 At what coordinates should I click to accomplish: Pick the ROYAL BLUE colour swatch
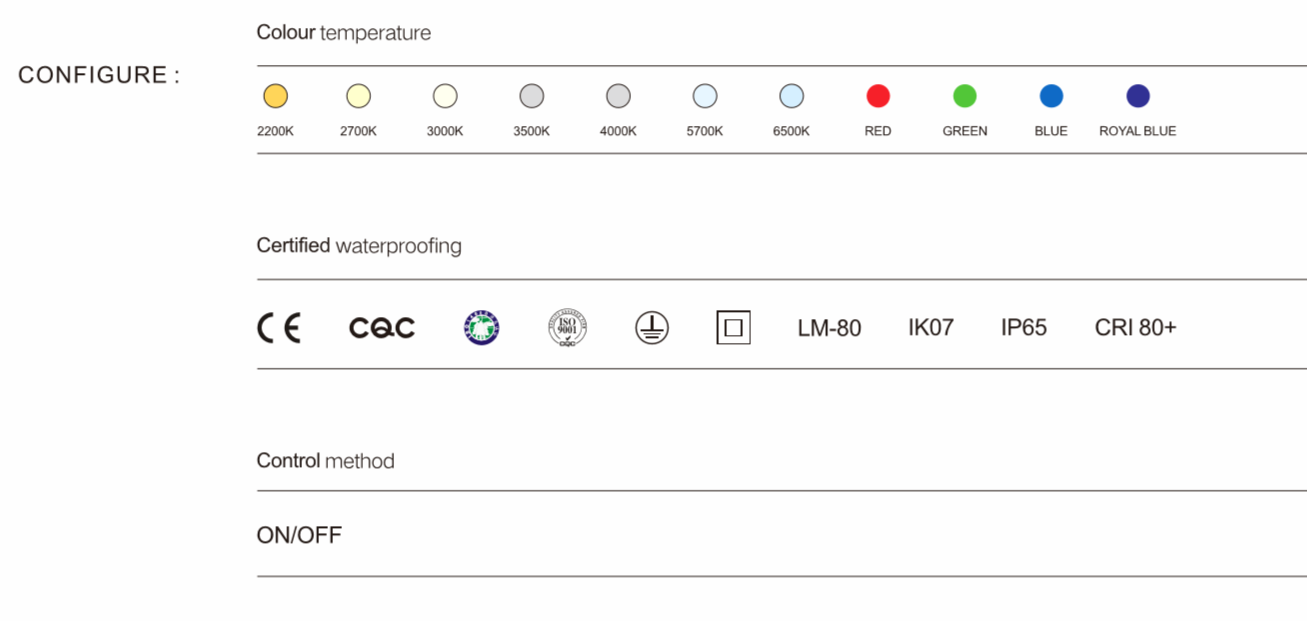tap(1138, 96)
